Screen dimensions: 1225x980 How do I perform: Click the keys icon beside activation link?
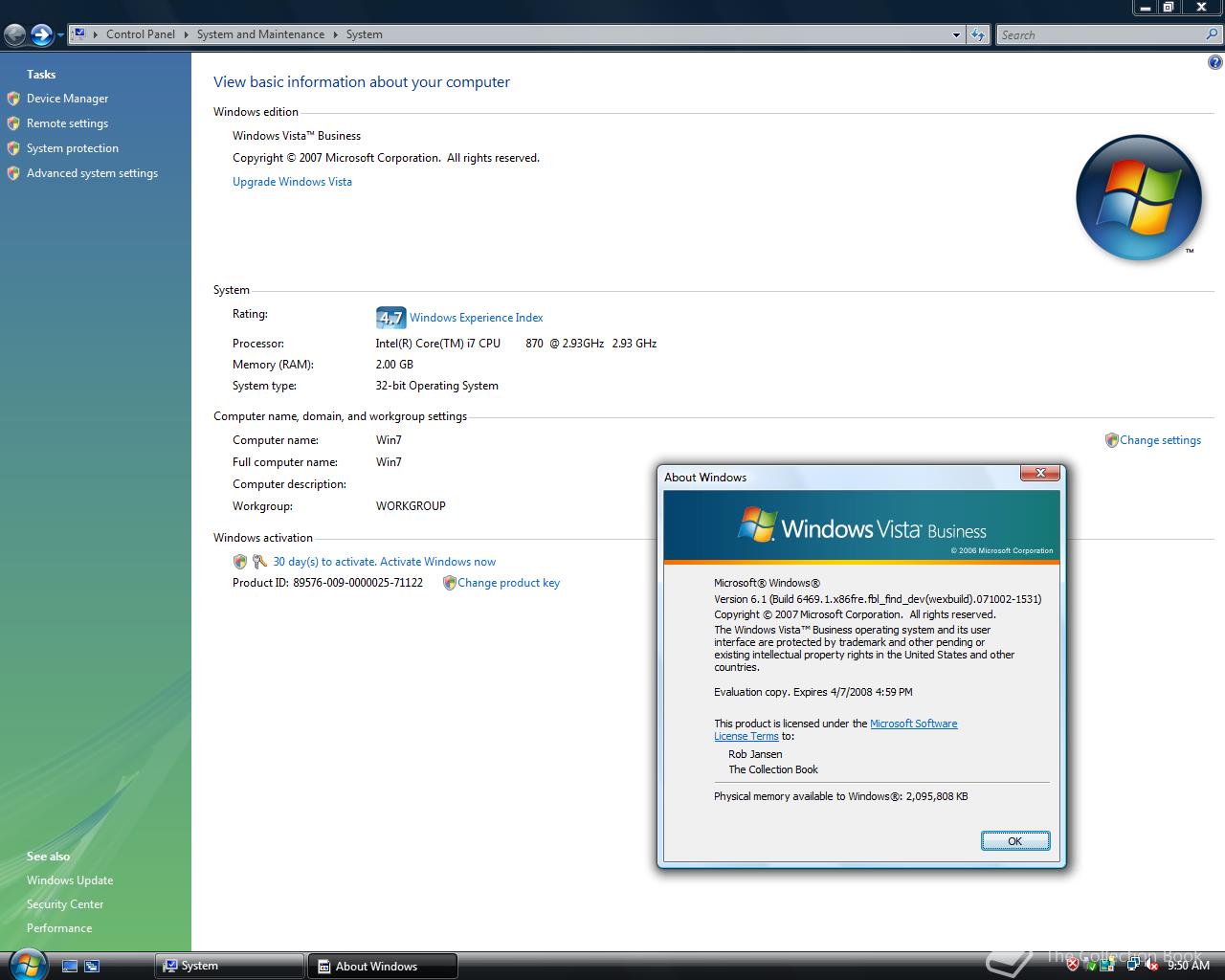(x=259, y=562)
